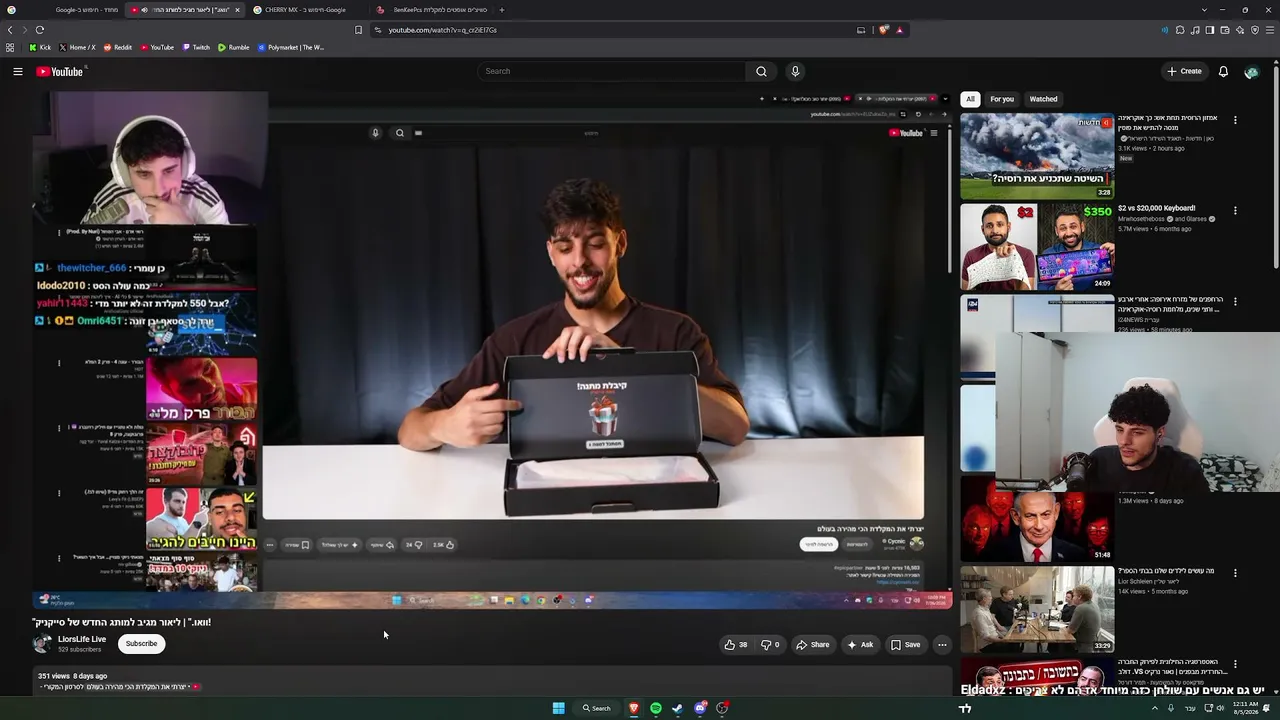Open the YouTube bookmark

coord(157,47)
